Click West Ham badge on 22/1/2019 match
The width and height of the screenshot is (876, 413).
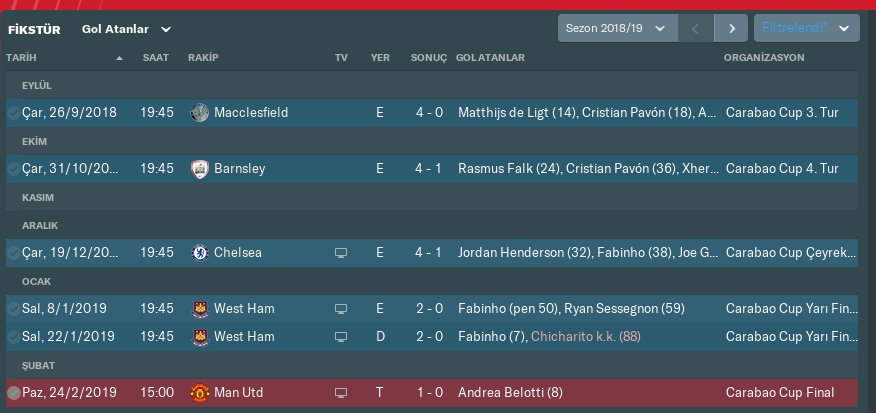(x=199, y=337)
